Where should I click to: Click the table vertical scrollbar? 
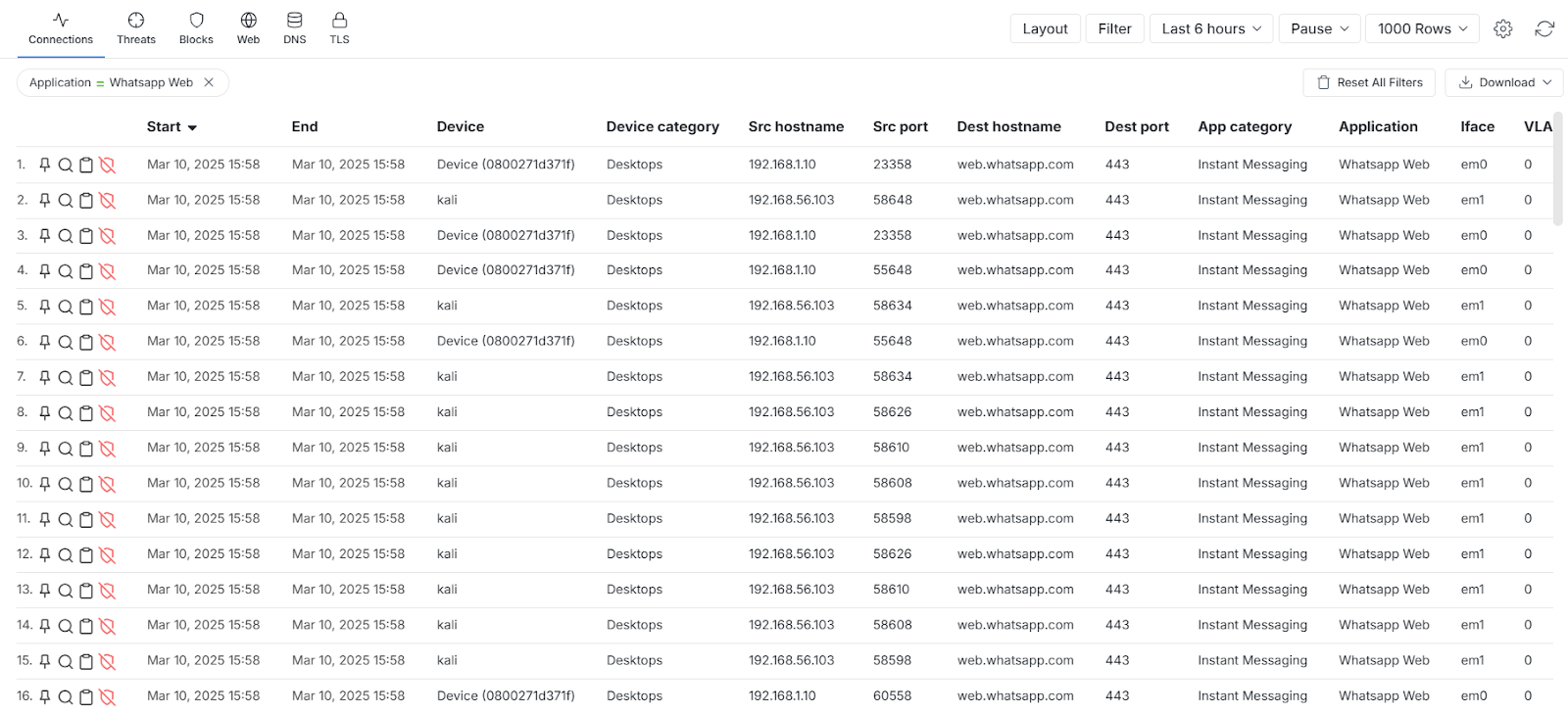pyautogui.click(x=1558, y=168)
